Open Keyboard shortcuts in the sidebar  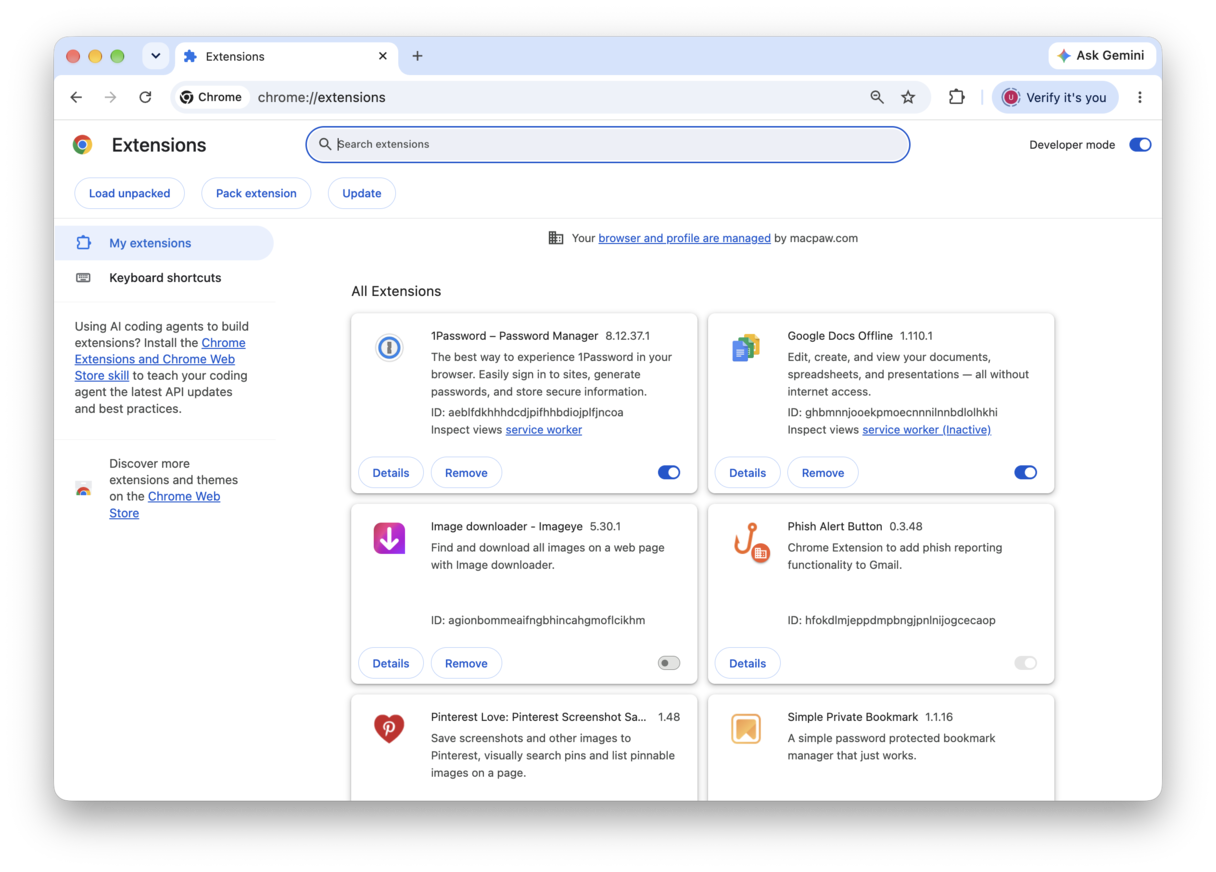164,278
